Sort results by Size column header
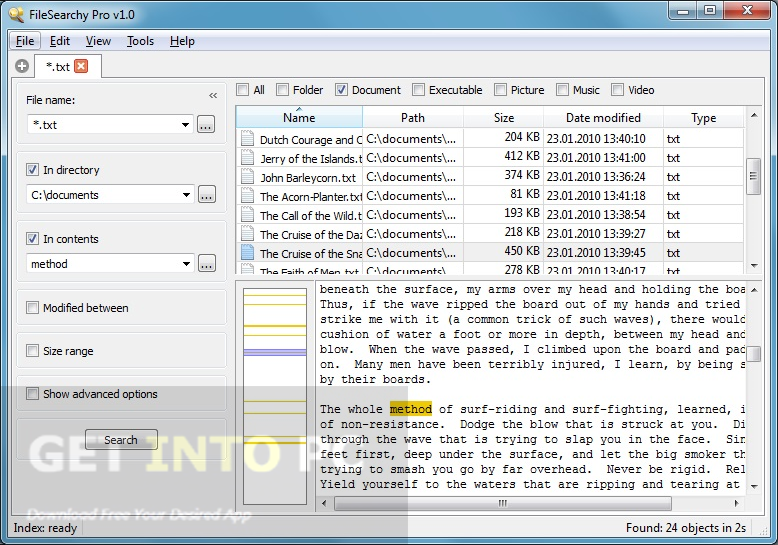 504,117
